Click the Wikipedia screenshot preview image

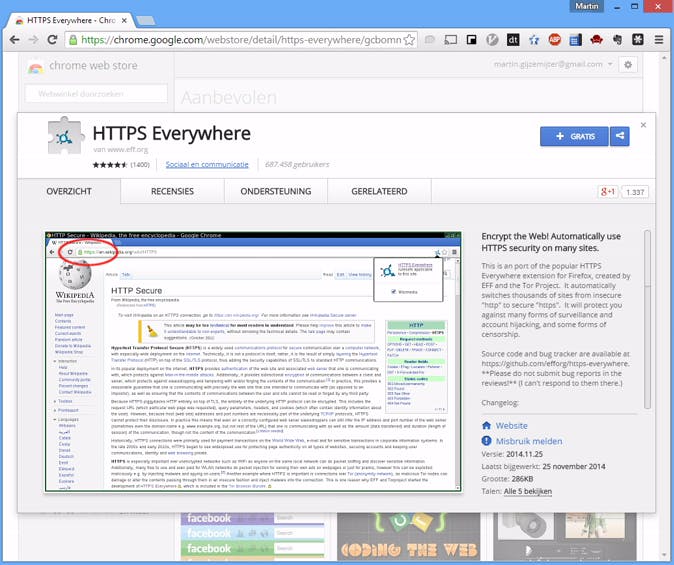point(253,361)
